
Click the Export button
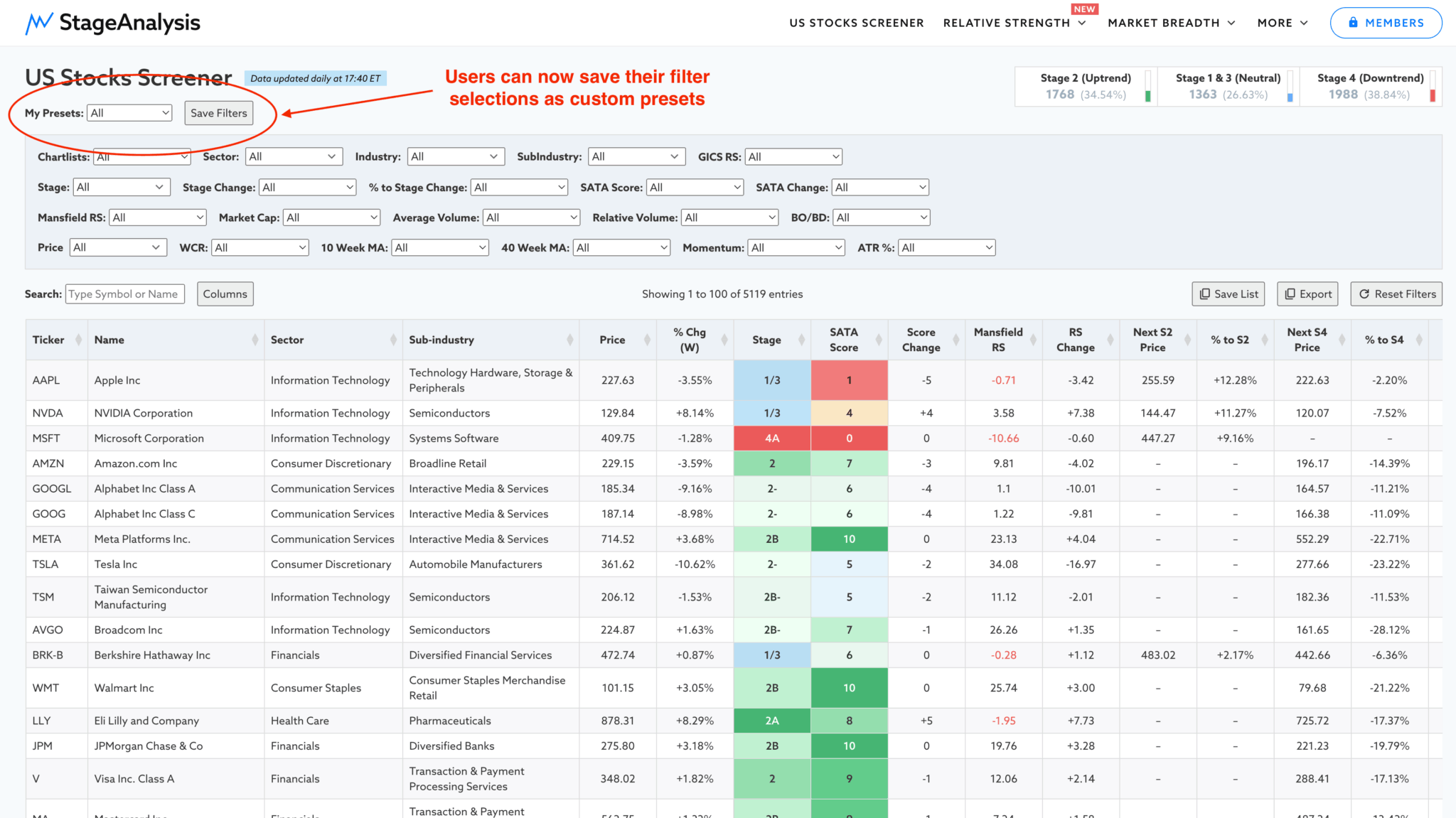1307,294
